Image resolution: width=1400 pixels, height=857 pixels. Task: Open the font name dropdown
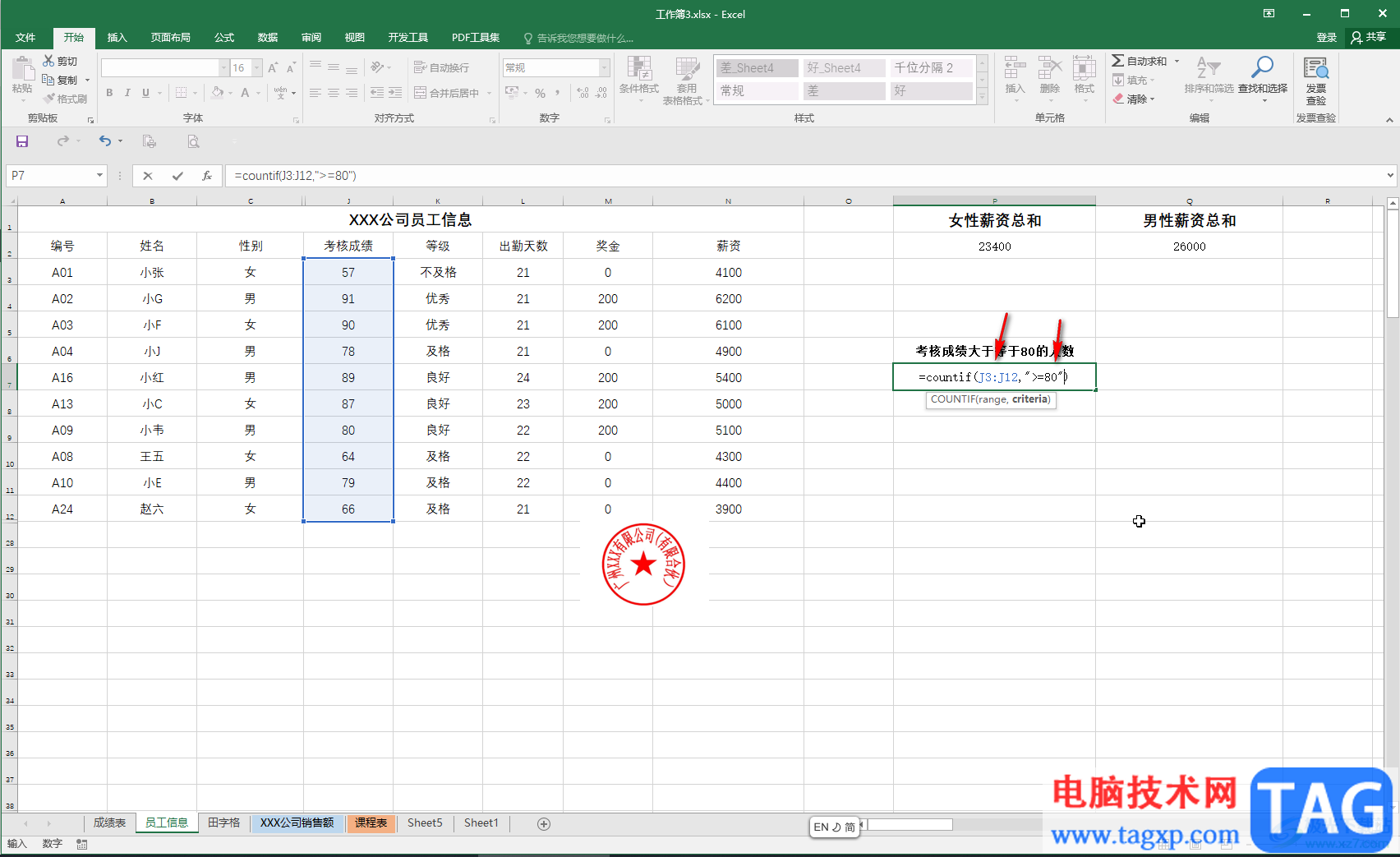click(x=223, y=67)
